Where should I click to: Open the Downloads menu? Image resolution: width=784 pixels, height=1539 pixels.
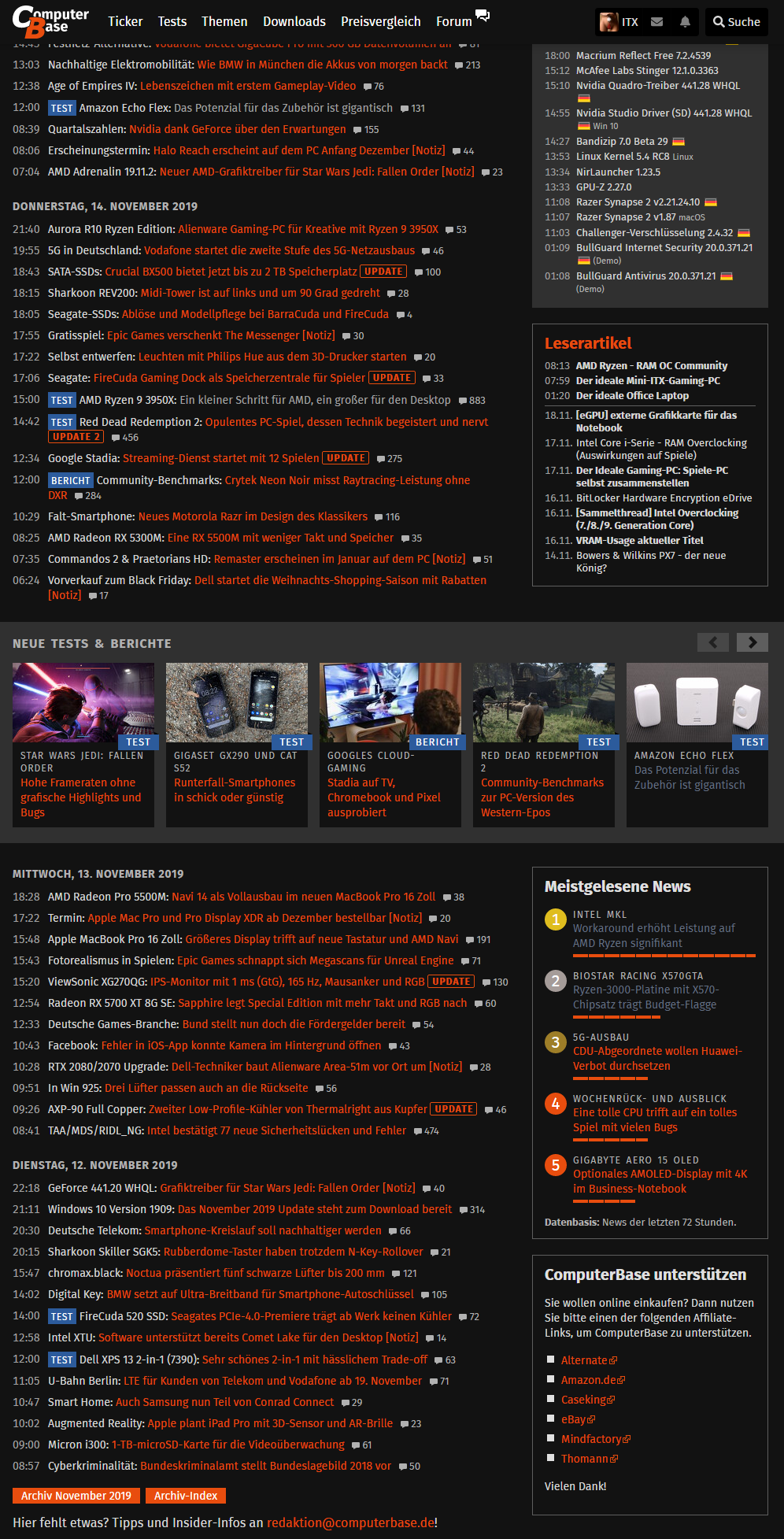coord(294,22)
